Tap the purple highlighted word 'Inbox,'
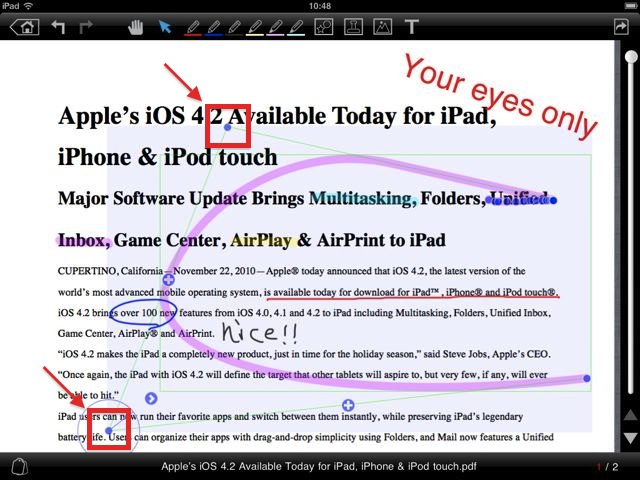The height and width of the screenshot is (480, 640). coord(84,240)
